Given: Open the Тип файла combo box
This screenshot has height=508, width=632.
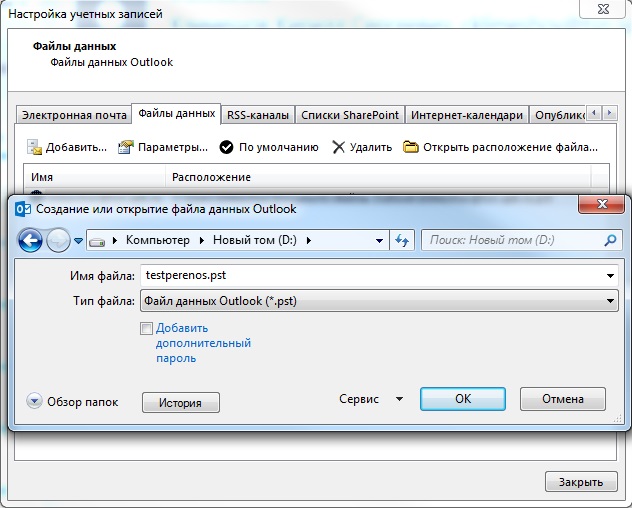Looking at the screenshot, I should (379, 301).
